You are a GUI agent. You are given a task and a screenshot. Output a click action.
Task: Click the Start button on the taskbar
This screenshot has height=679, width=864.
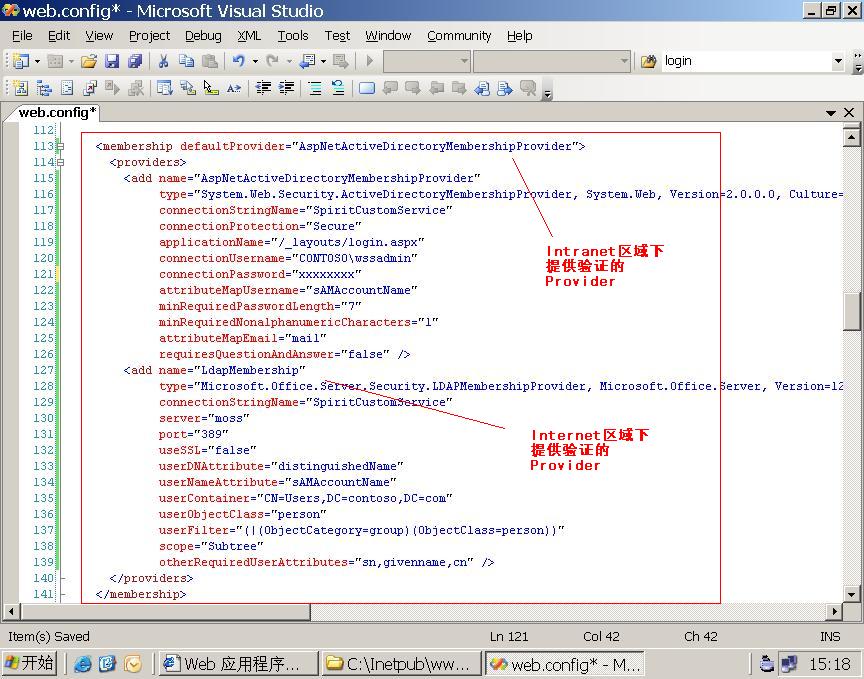[x=30, y=663]
